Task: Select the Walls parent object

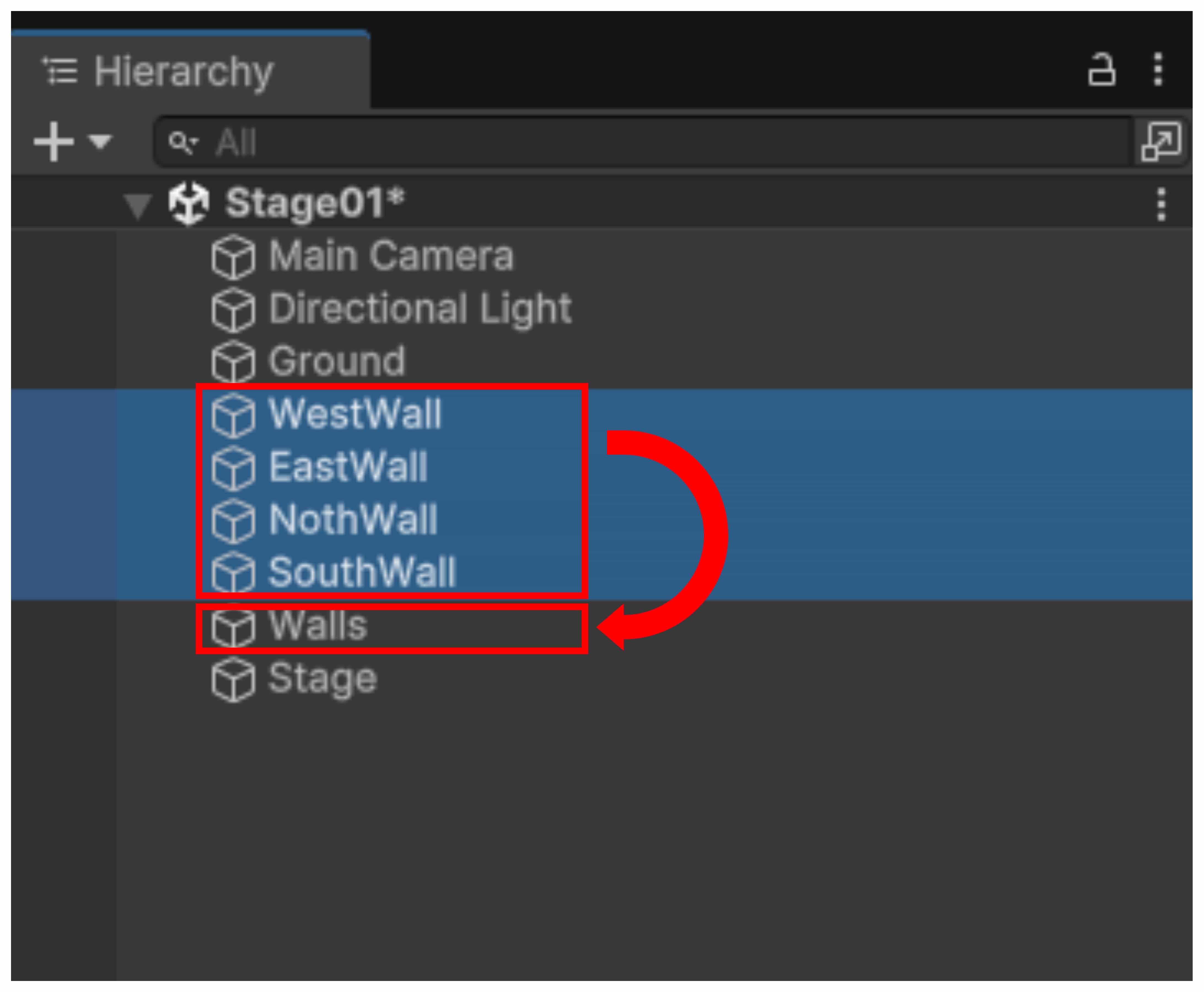Action: pos(318,626)
